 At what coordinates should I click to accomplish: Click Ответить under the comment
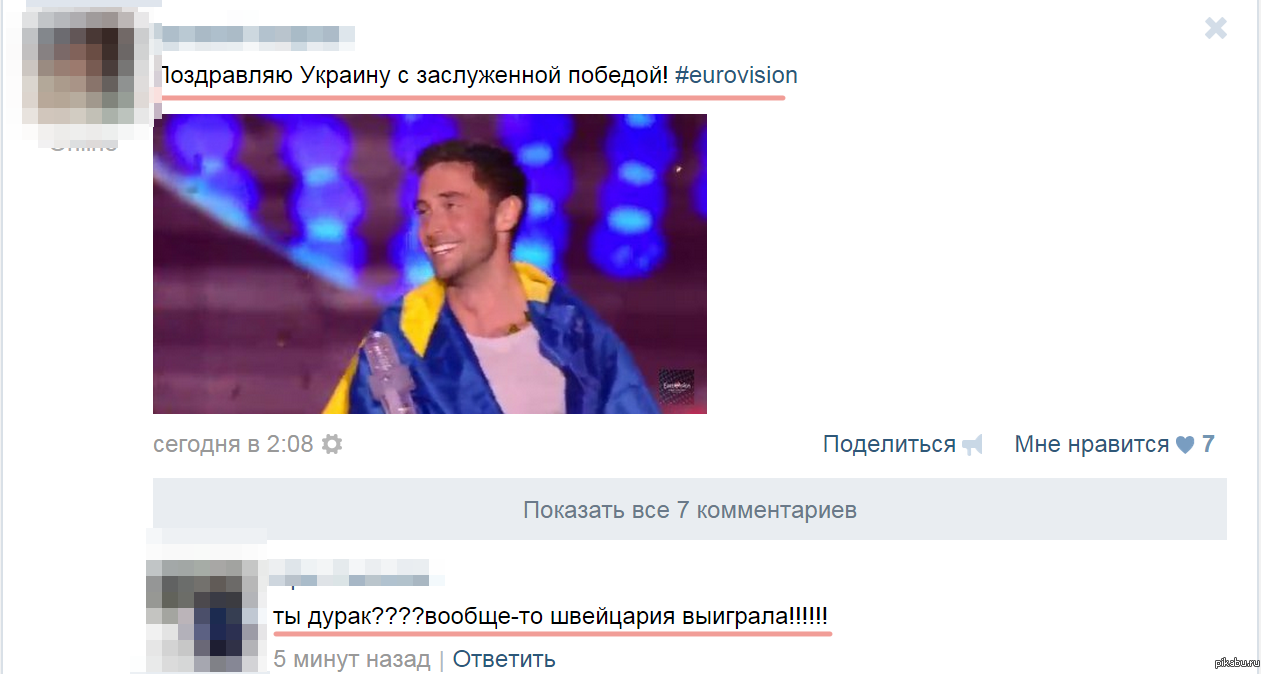[x=504, y=659]
